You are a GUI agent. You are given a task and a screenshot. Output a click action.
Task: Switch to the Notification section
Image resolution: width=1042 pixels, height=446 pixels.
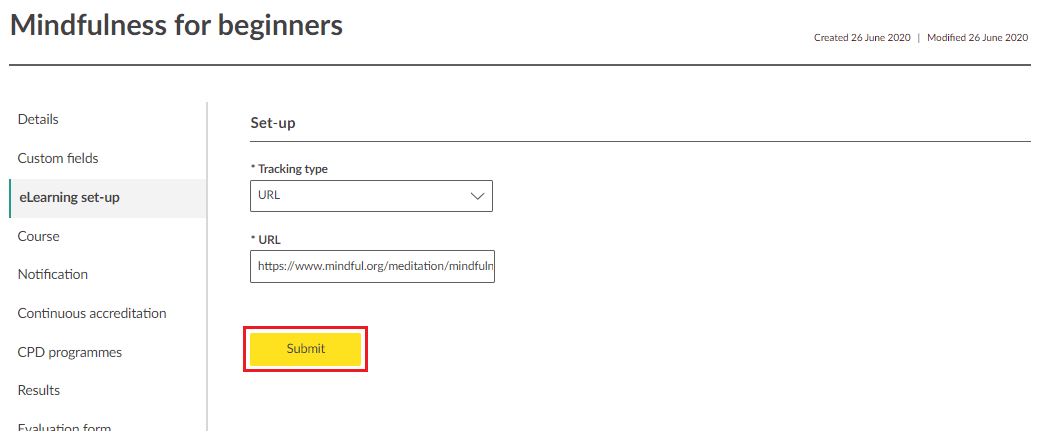[53, 275]
